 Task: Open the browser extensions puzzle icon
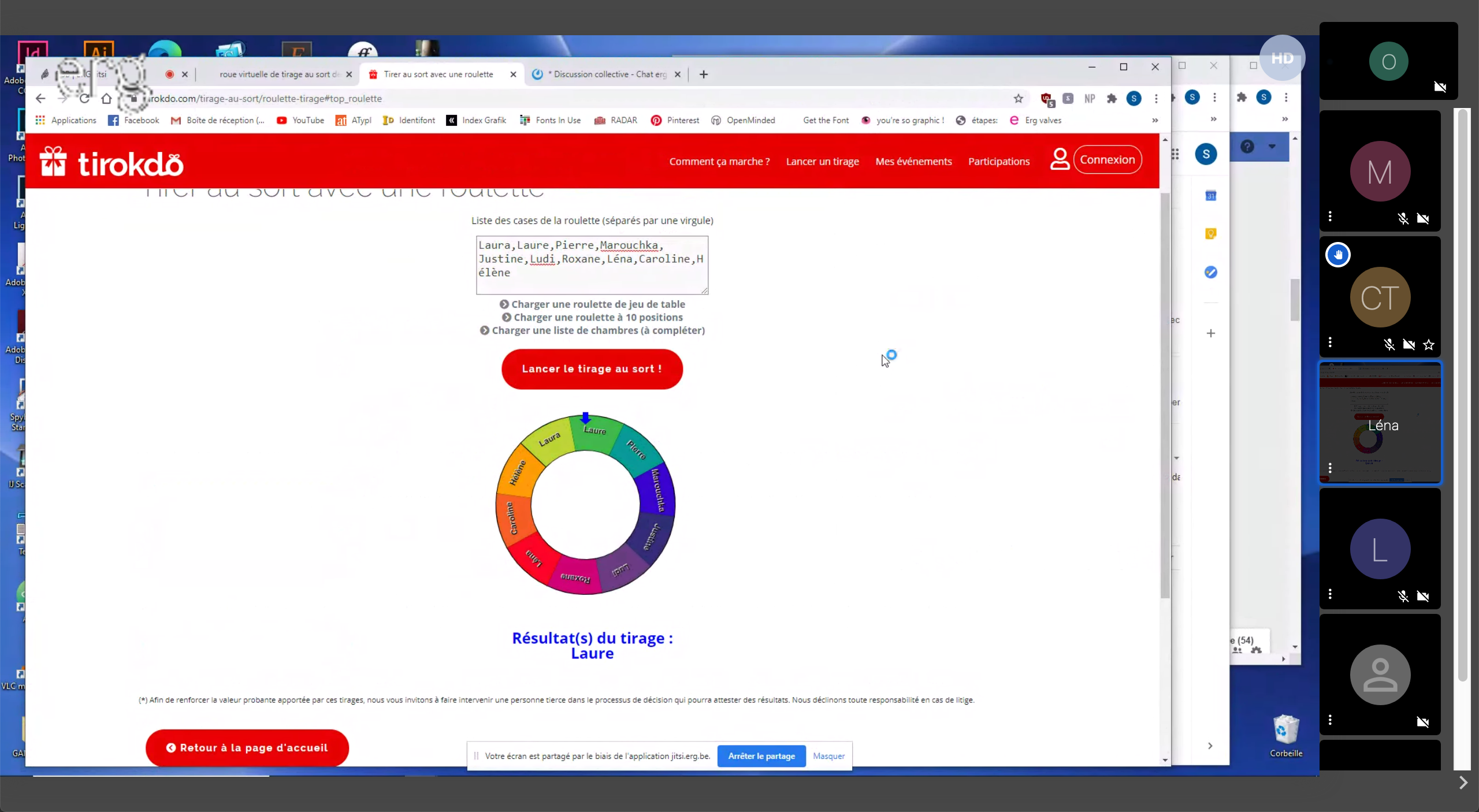[x=1112, y=99]
